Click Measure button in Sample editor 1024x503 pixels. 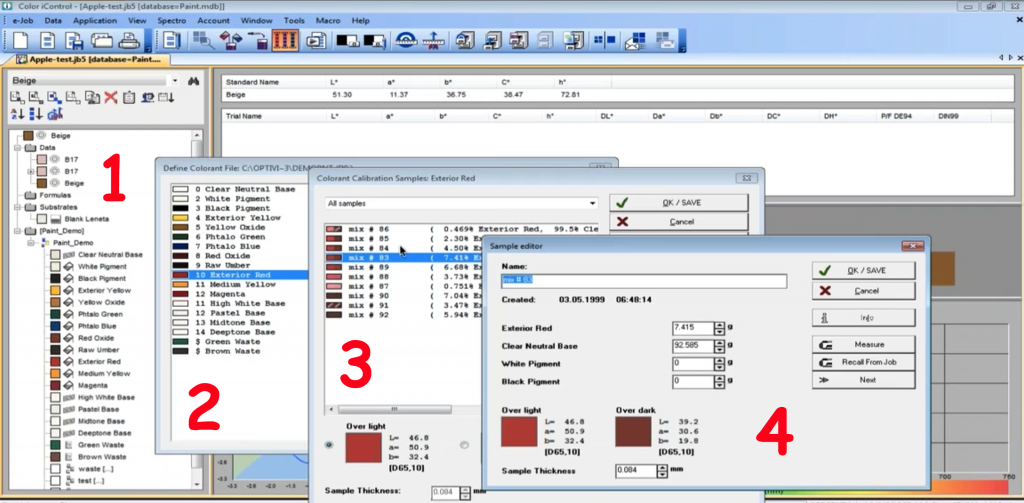pos(862,343)
